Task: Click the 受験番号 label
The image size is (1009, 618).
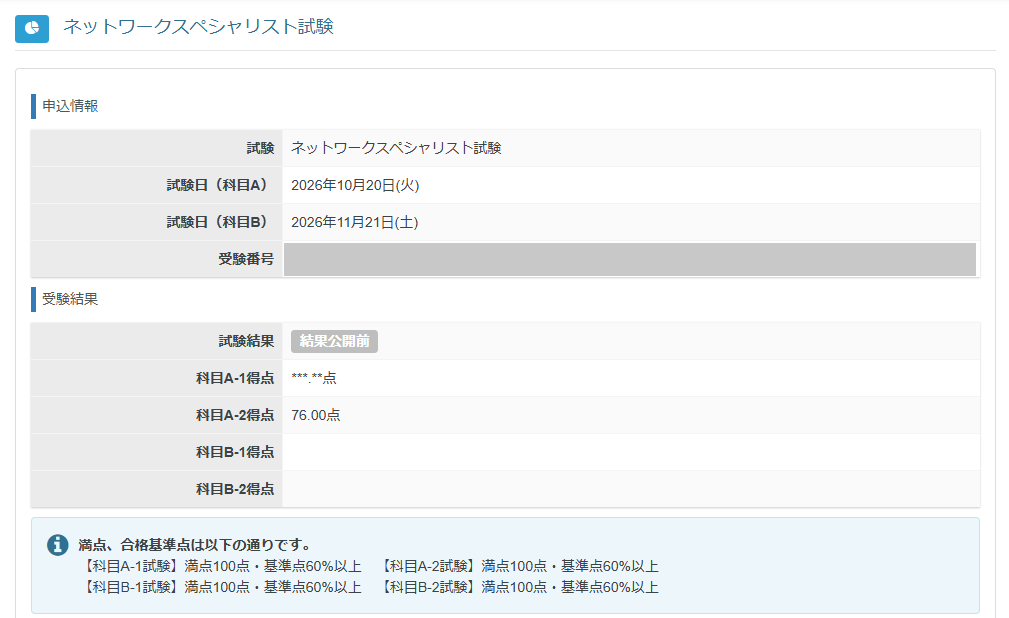Action: 246,259
